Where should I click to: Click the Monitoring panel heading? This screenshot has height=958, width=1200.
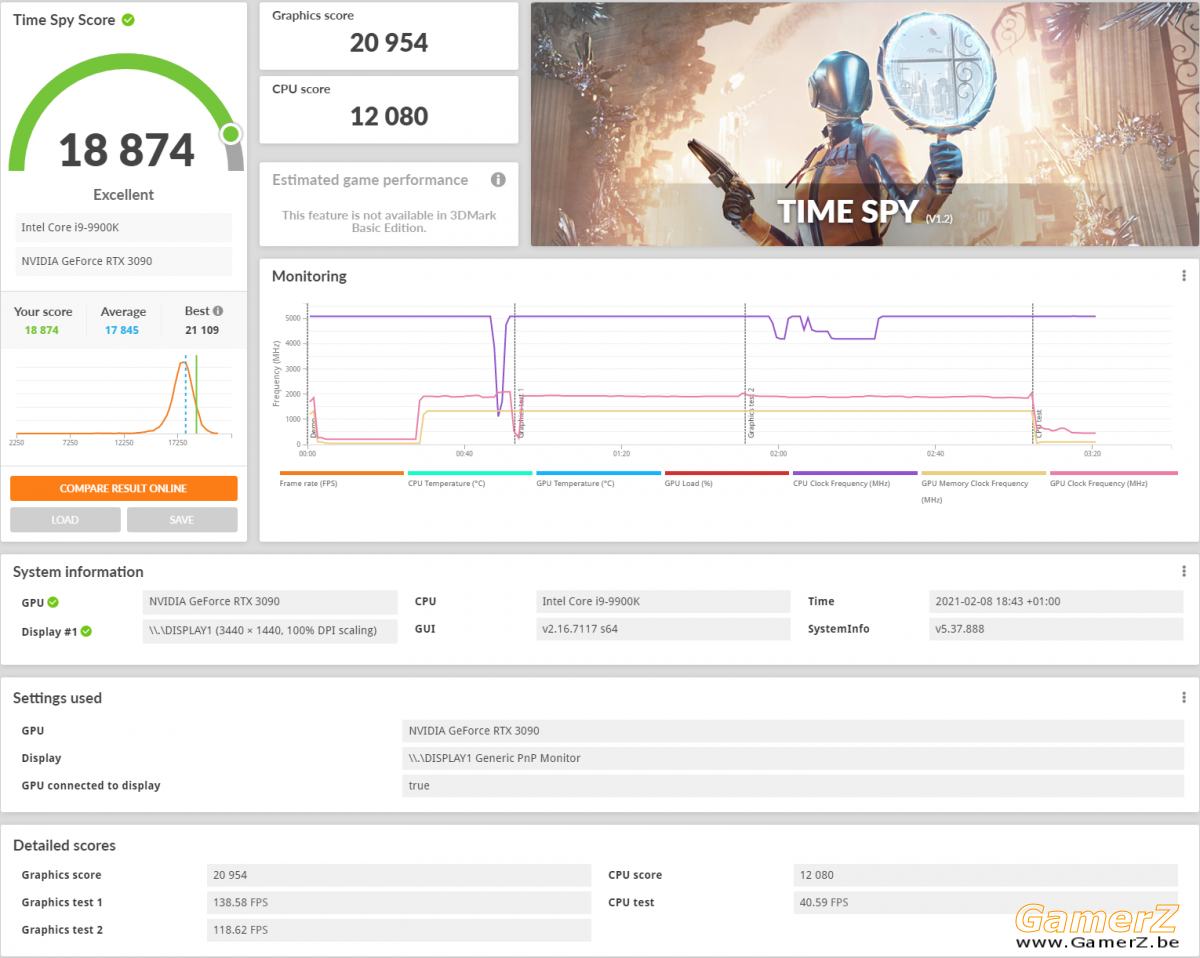pos(309,276)
